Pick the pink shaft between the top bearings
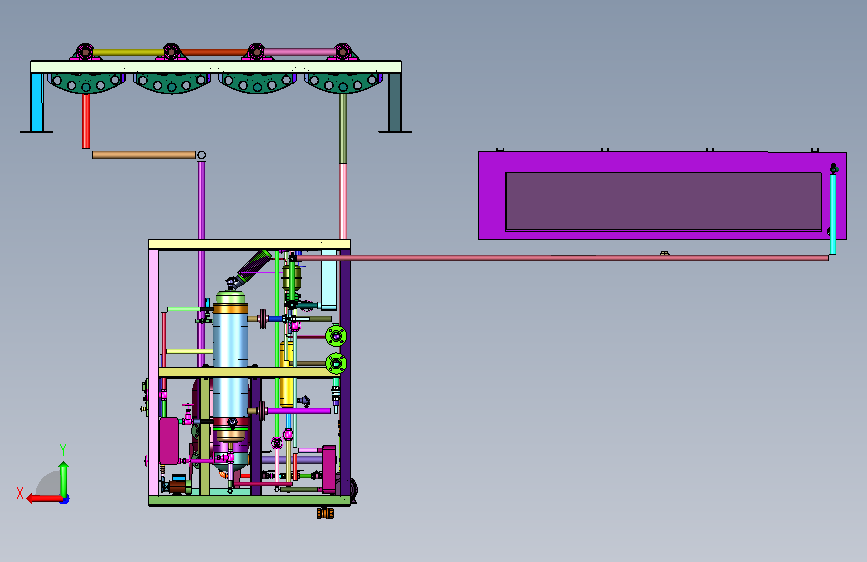 (x=300, y=52)
